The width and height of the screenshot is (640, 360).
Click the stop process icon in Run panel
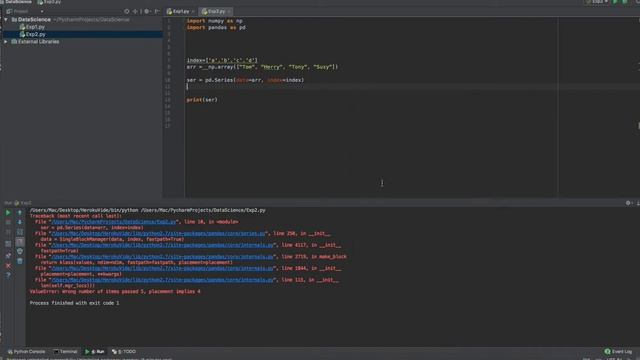point(8,222)
